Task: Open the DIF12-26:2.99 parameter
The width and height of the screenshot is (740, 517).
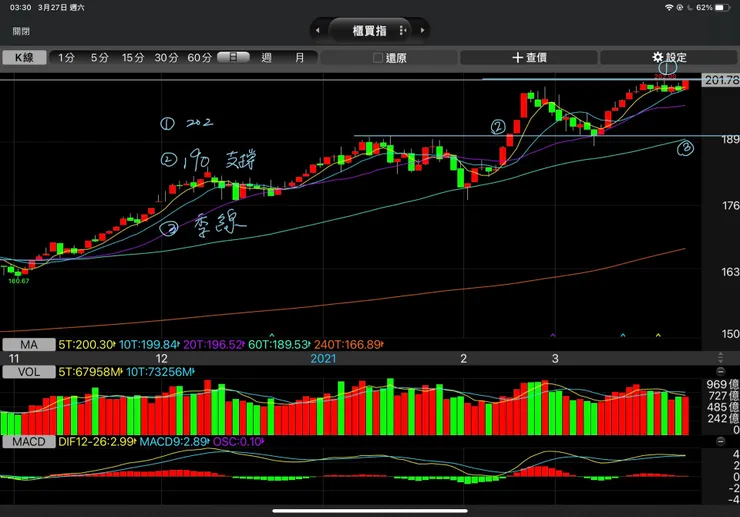Action: pyautogui.click(x=97, y=442)
